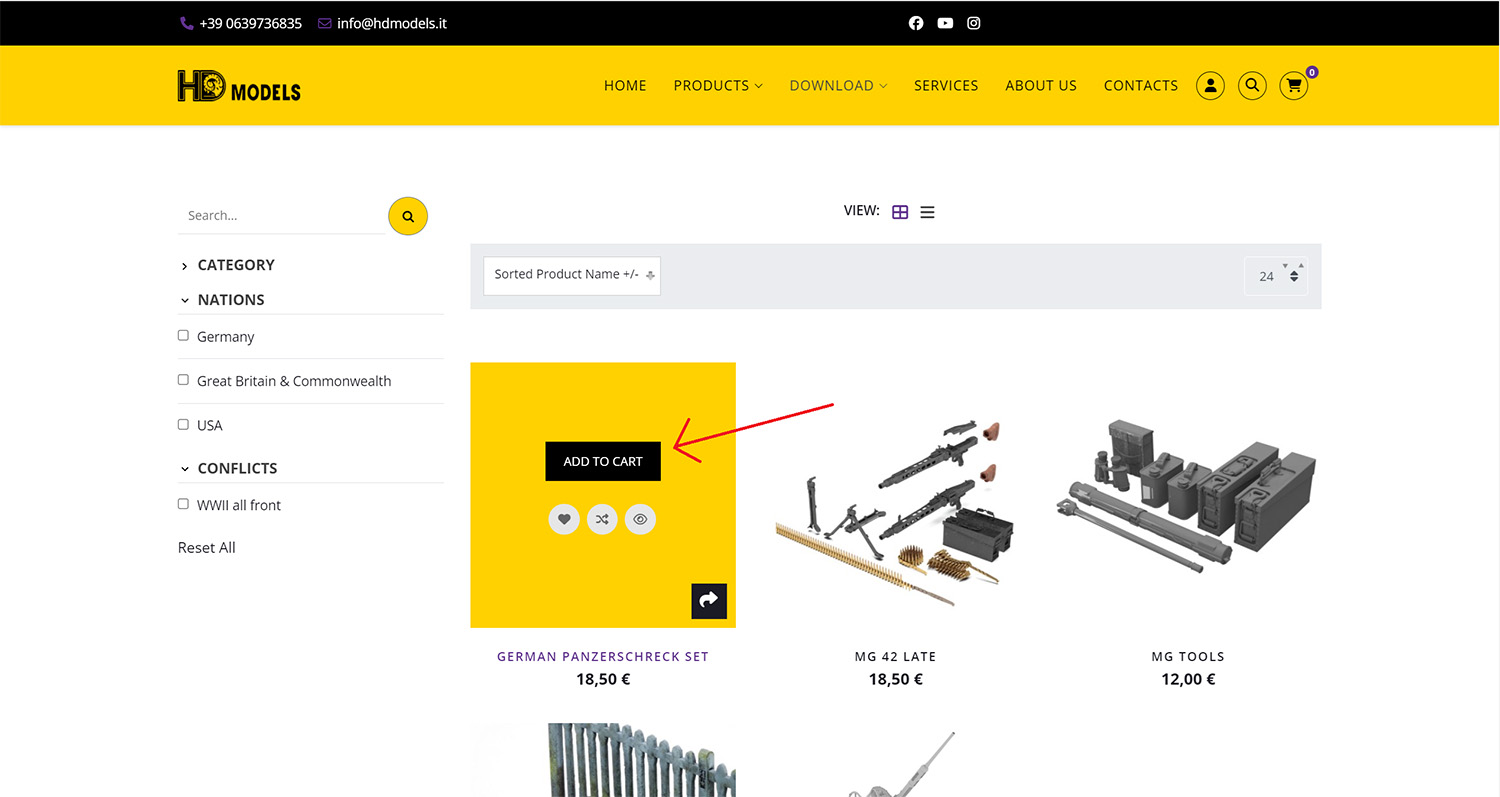This screenshot has height=797, width=1500.
Task: Open the YouTube channel icon
Action: [x=945, y=23]
